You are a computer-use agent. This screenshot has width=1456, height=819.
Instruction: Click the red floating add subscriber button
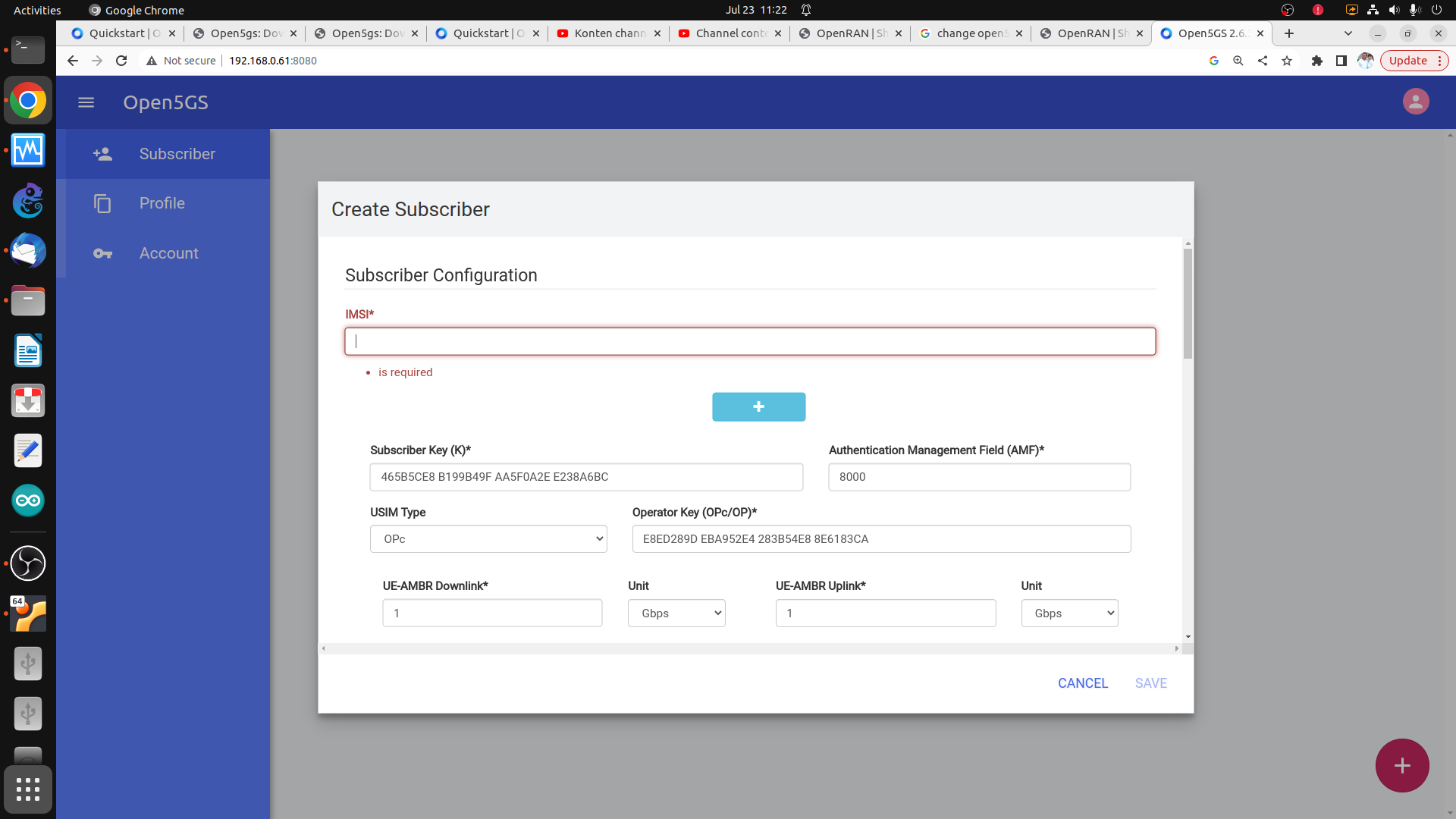pos(1401,765)
